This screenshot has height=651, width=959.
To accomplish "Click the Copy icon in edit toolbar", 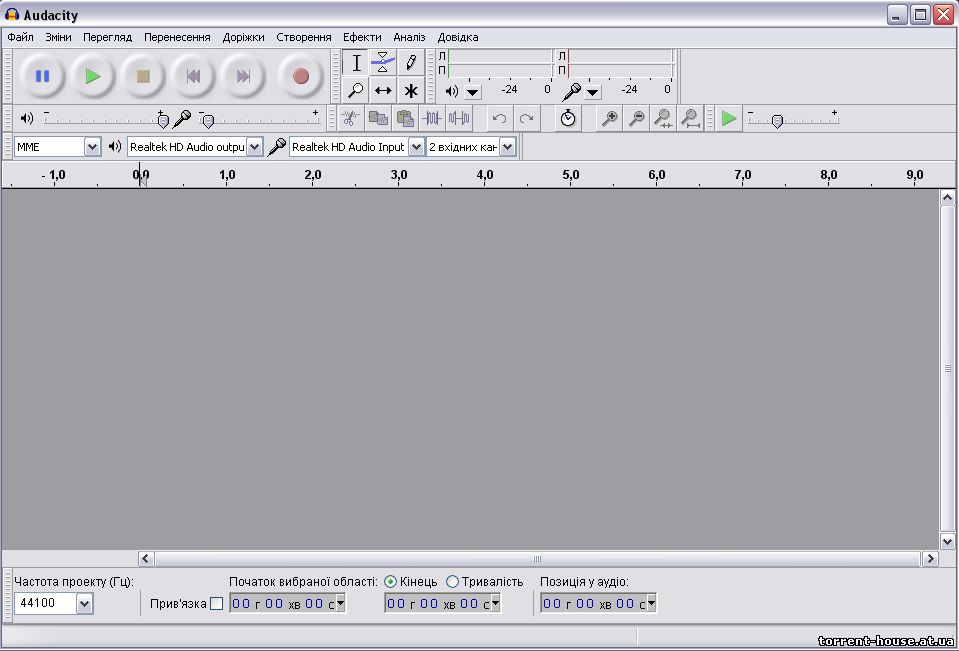I will point(378,118).
